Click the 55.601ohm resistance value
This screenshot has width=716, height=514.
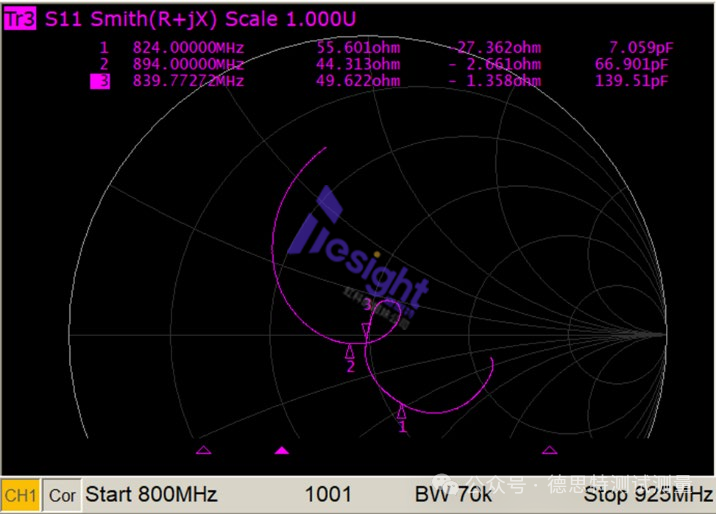(358, 47)
